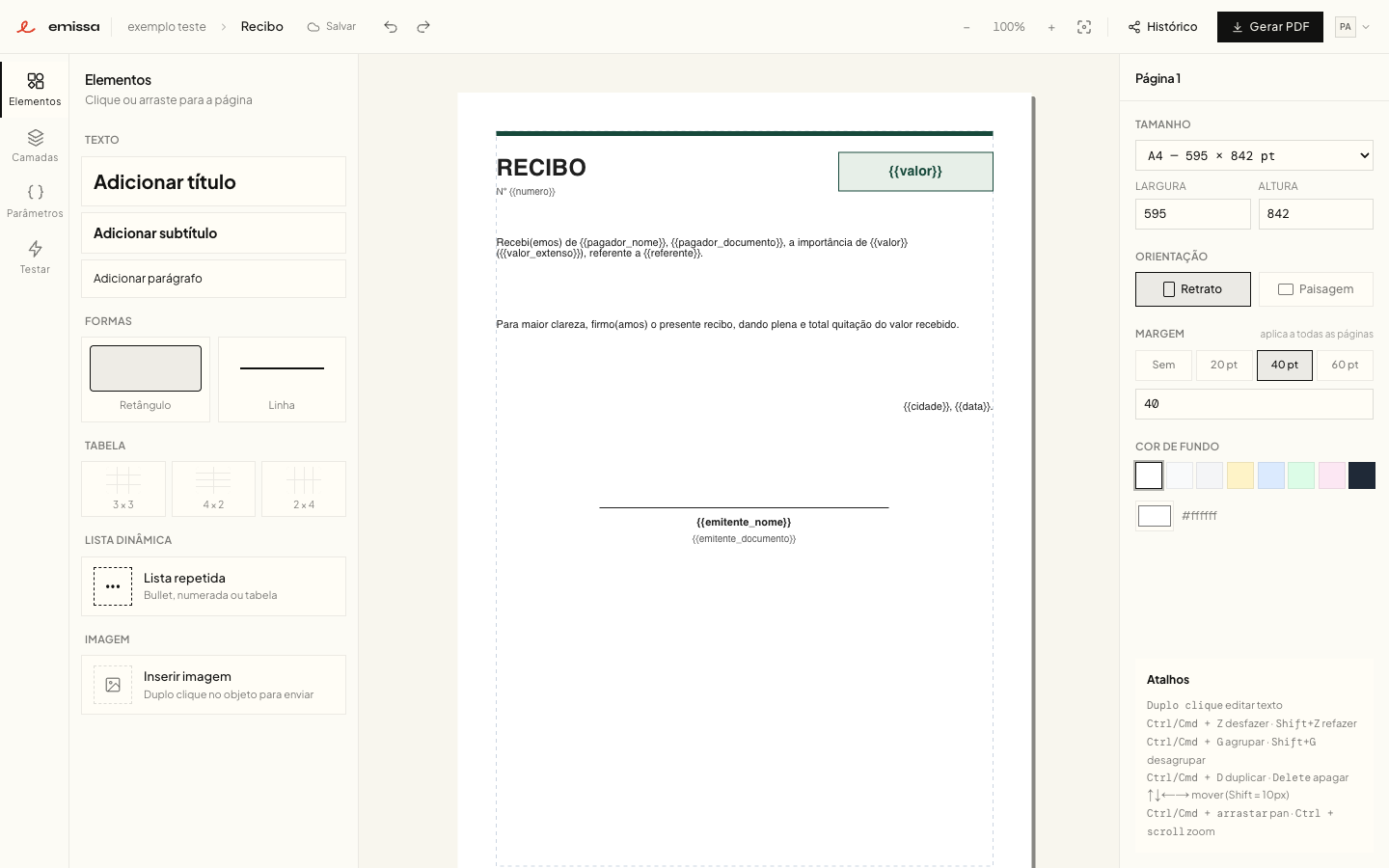Insert a 2 x 4 table
The width and height of the screenshot is (1389, 868).
coord(304,489)
